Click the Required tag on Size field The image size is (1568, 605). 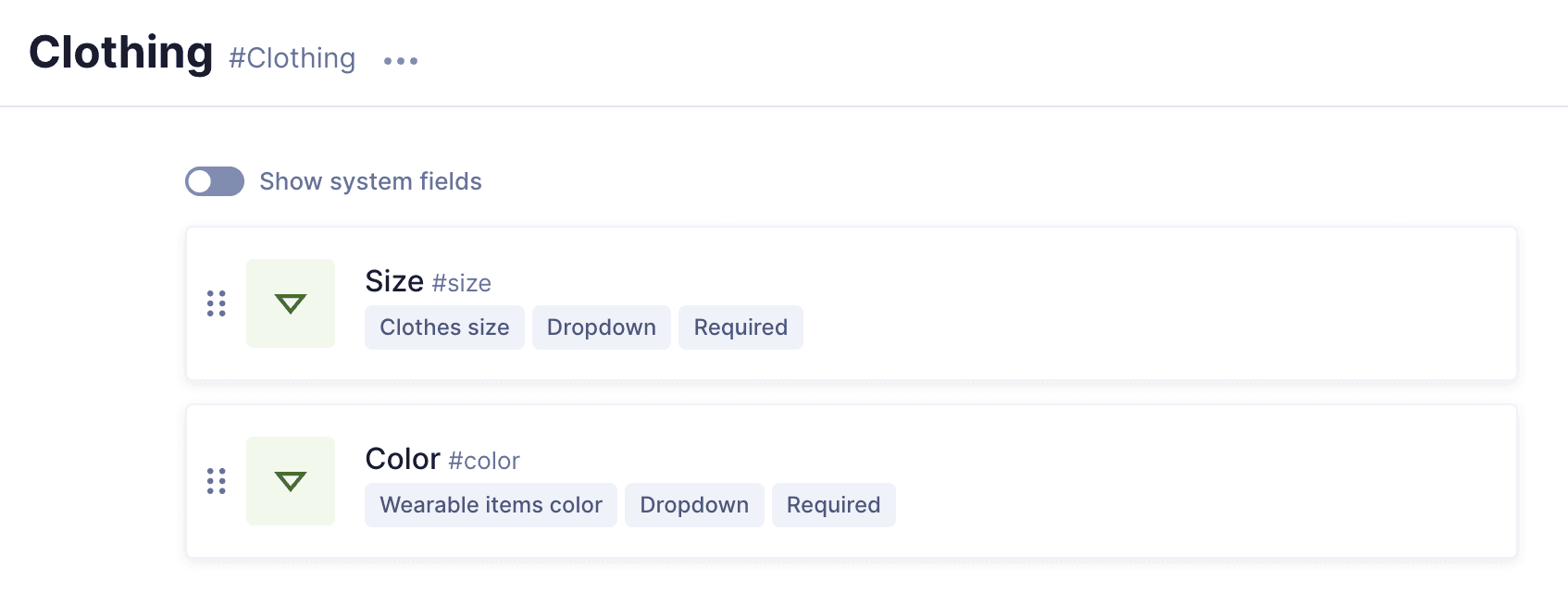[740, 327]
